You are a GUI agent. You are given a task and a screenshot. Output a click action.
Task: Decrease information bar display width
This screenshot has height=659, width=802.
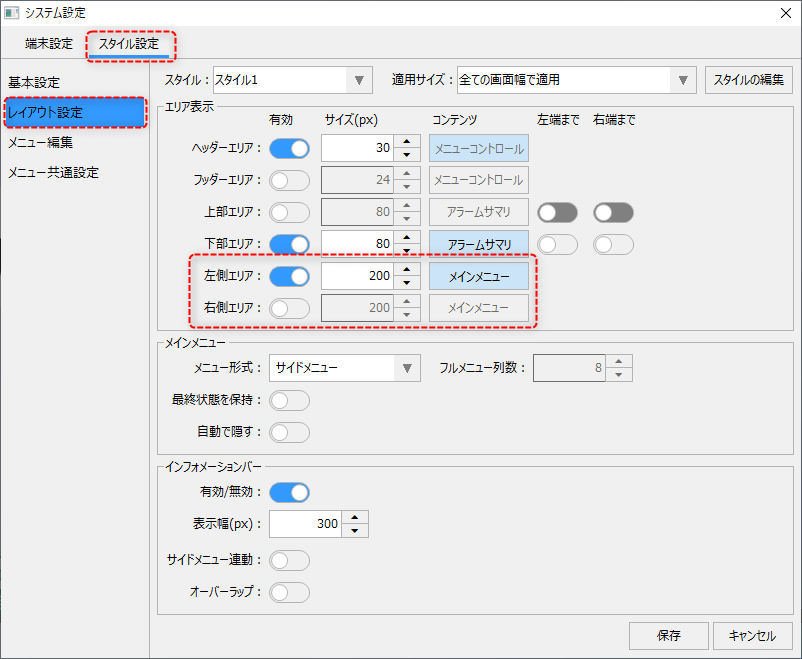point(355,530)
